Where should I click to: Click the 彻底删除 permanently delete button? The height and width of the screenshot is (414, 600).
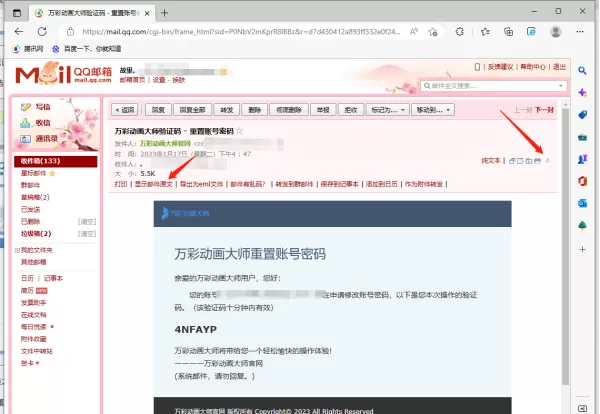pos(289,110)
